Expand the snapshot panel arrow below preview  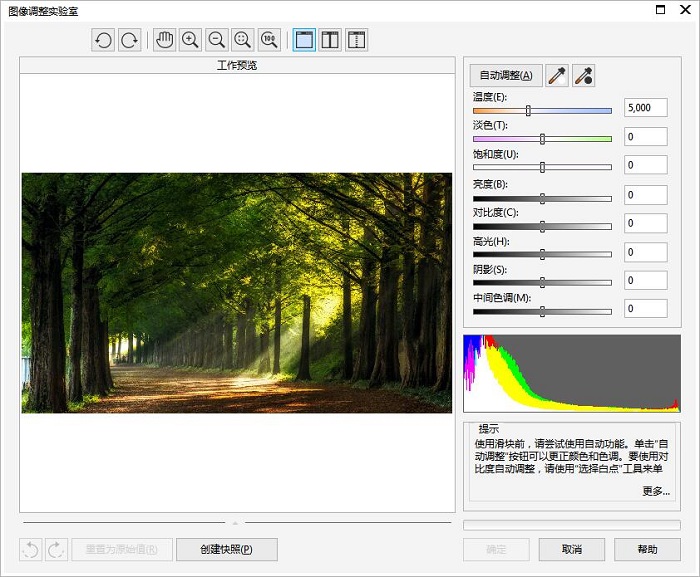pyautogui.click(x=235, y=523)
